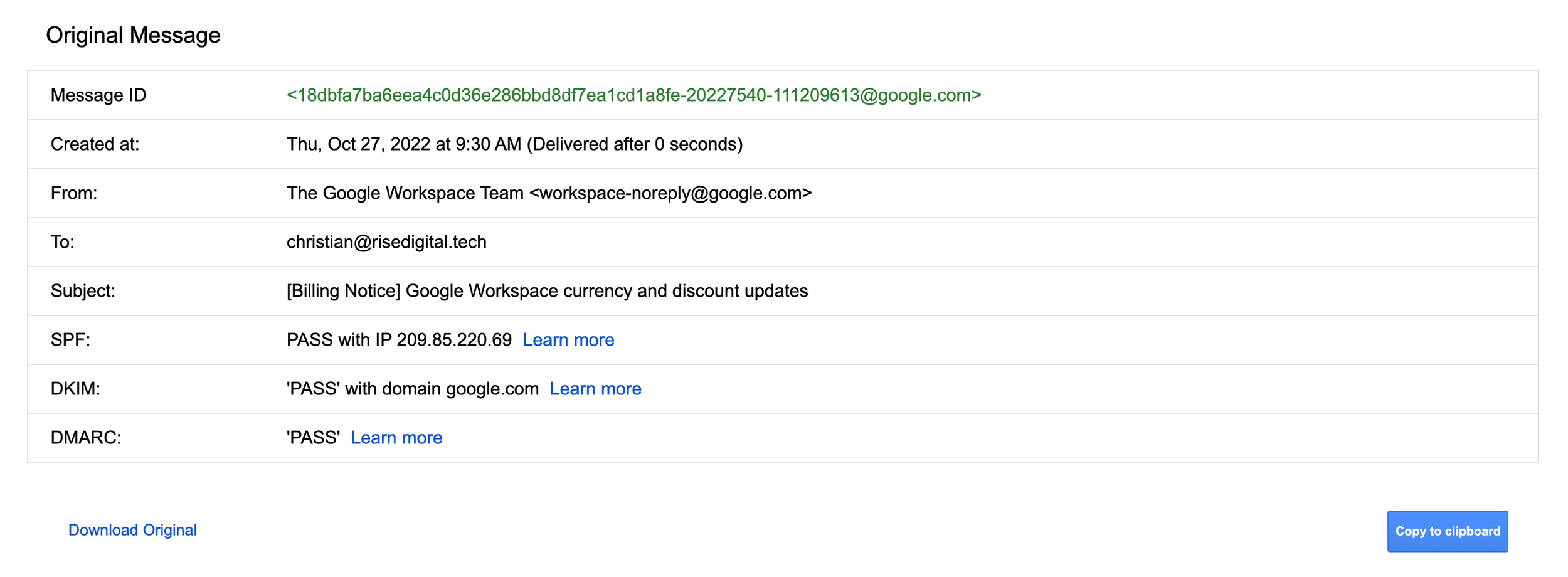
Task: Click the recipient christian@risedigital.tech
Action: click(386, 242)
